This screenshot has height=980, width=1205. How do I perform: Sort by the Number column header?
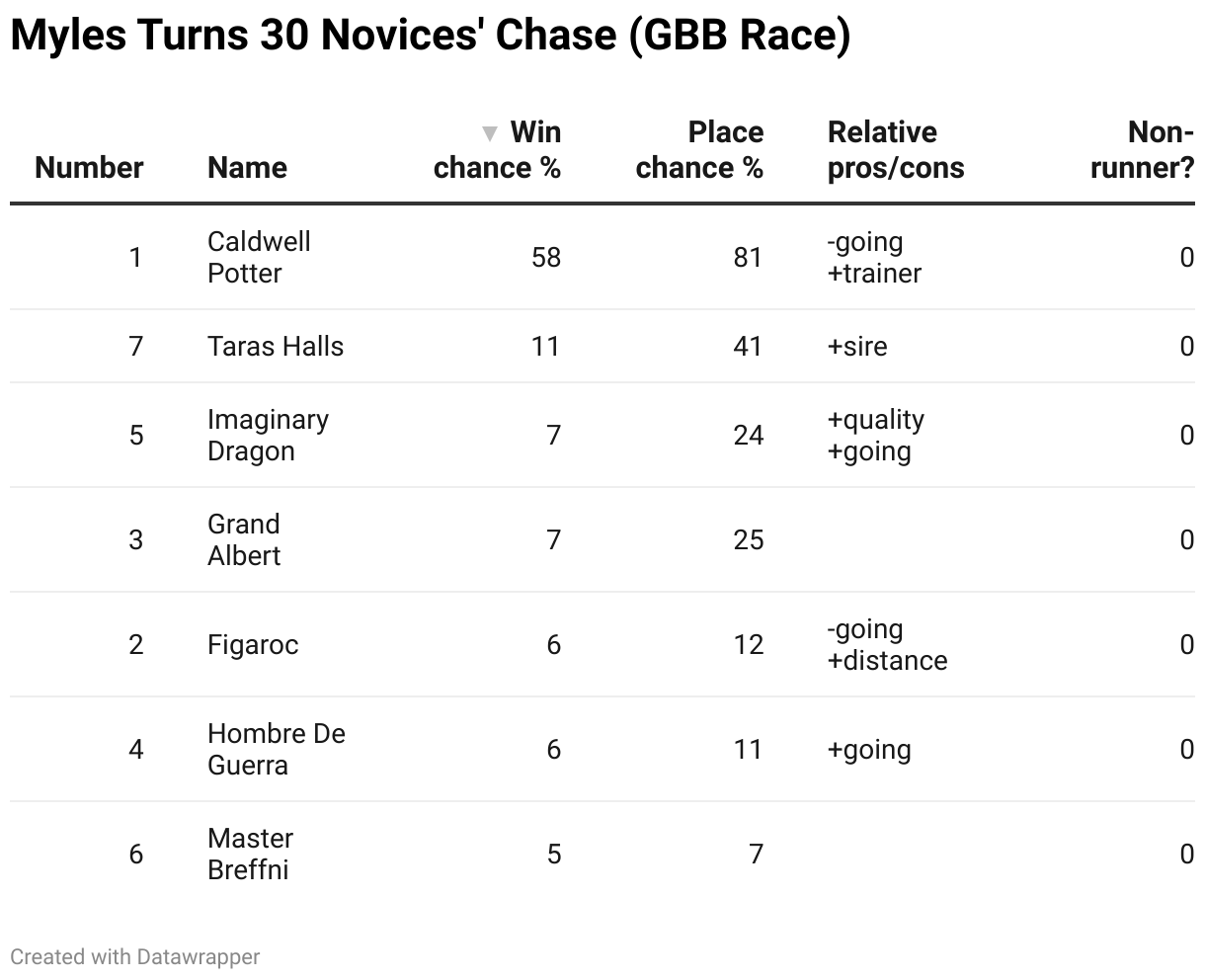89,168
